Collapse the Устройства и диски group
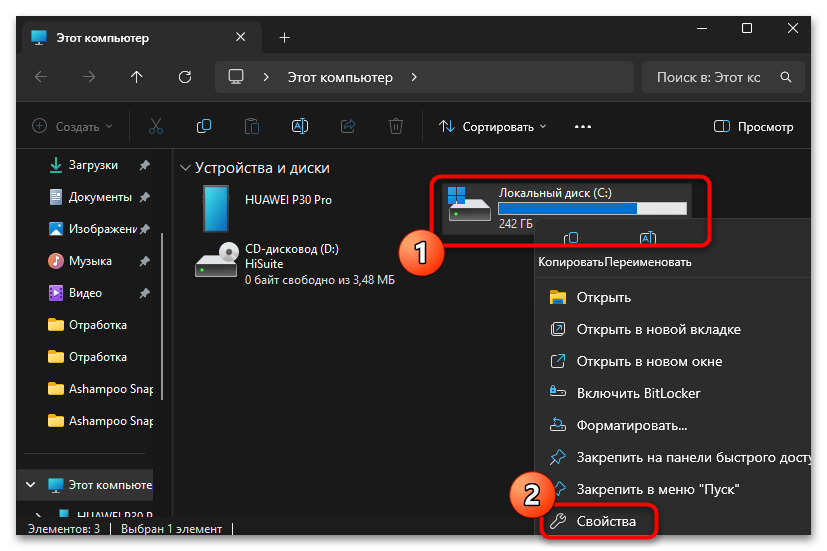Viewport: 827px width, 551px height. pos(185,168)
